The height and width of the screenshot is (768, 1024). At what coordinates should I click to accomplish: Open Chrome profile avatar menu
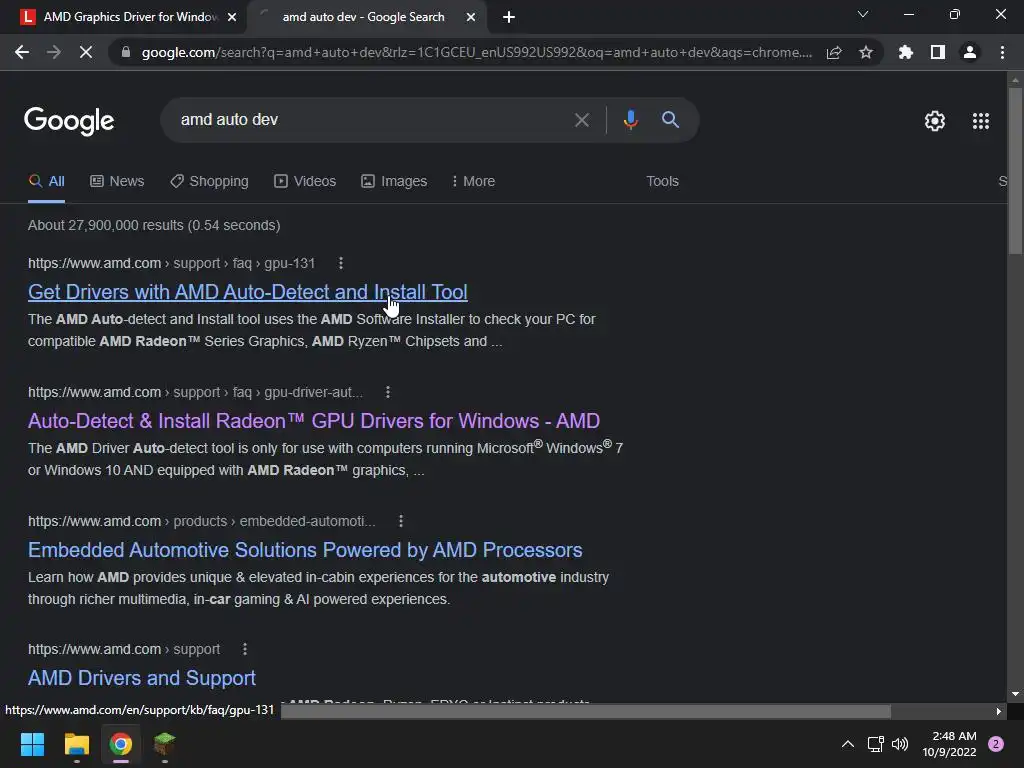coord(970,52)
